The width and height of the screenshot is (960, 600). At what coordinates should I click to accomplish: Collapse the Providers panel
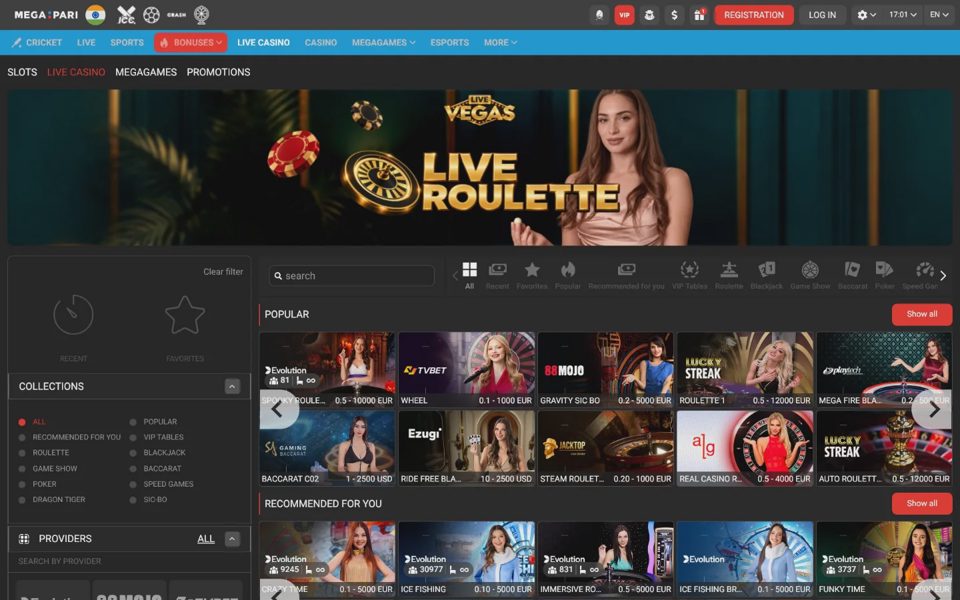tap(232, 539)
